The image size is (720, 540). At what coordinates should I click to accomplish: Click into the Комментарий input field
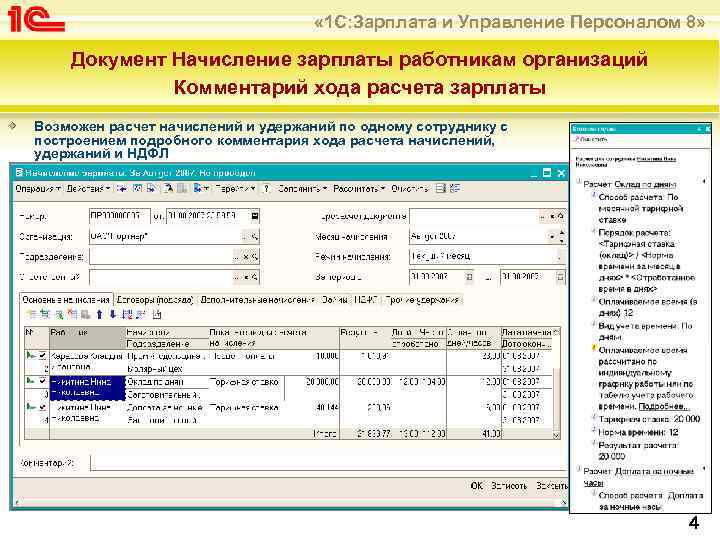(328, 463)
